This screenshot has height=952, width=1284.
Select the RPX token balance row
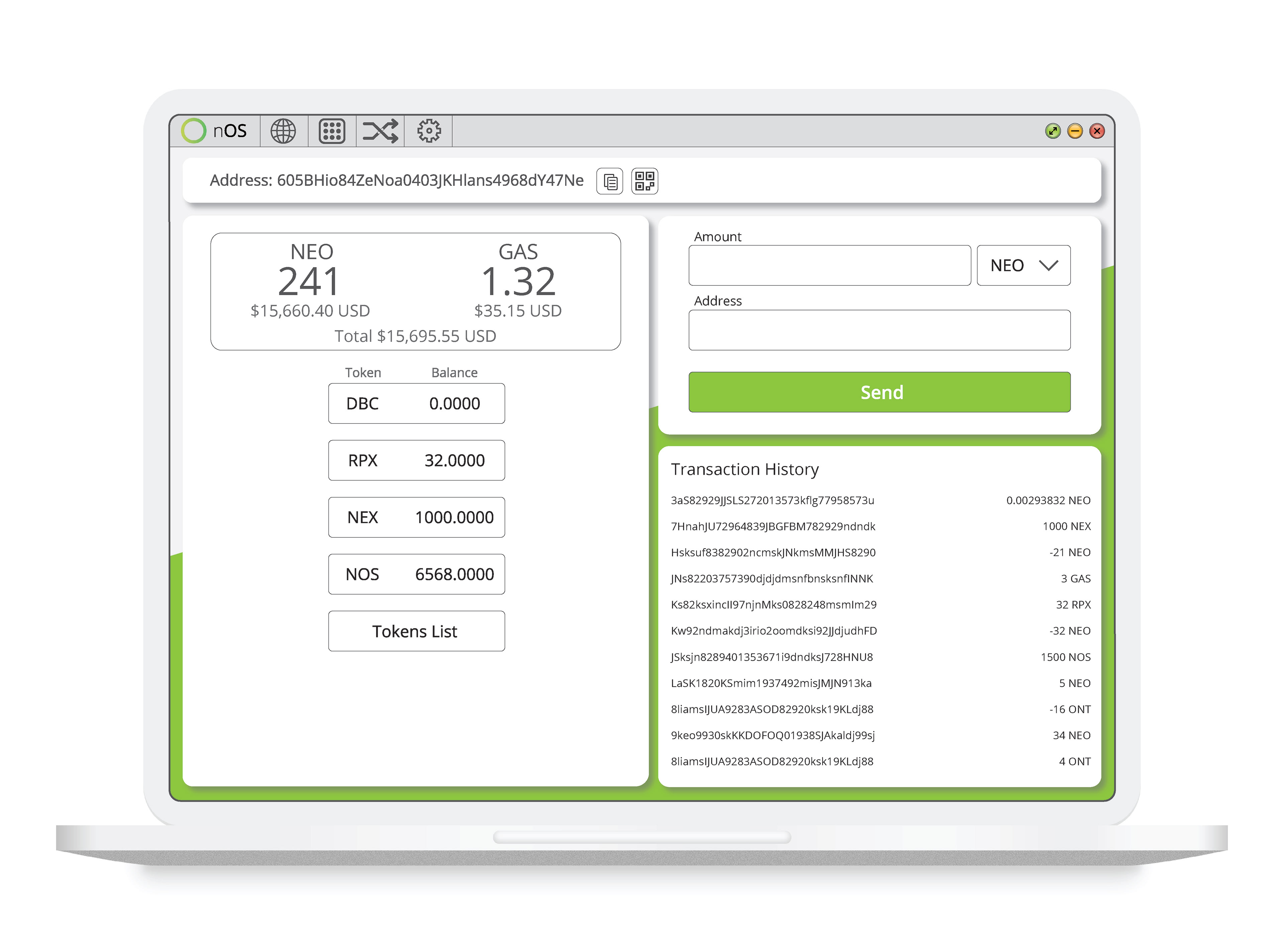pos(416,460)
